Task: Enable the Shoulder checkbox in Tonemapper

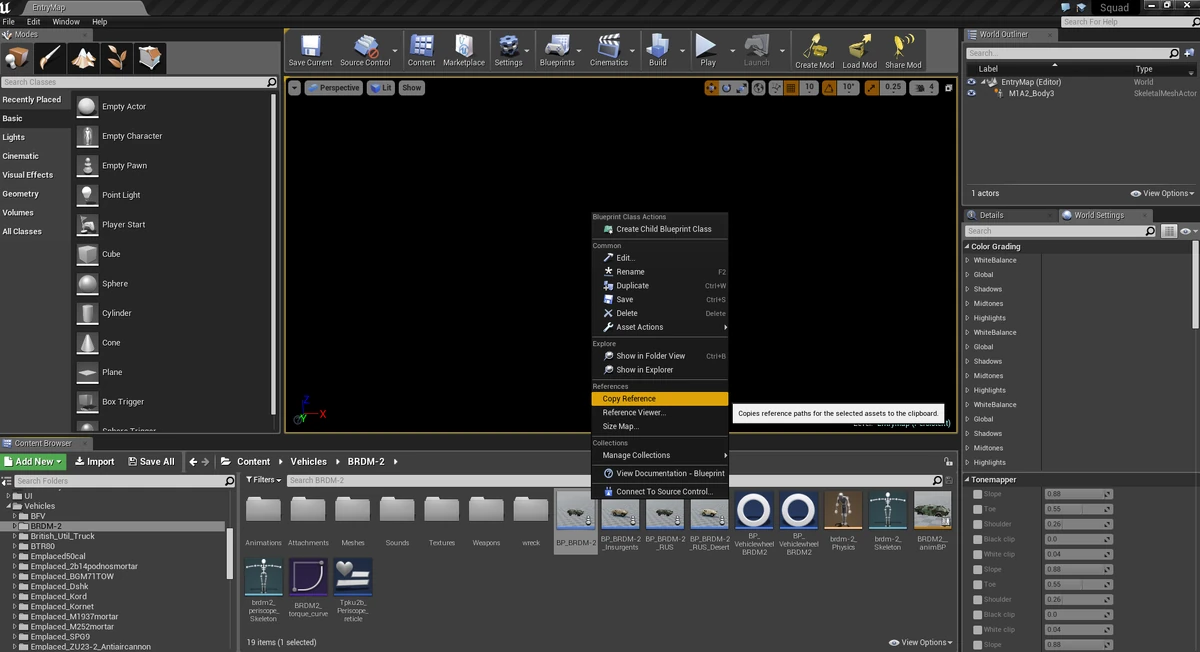Action: tap(978, 524)
